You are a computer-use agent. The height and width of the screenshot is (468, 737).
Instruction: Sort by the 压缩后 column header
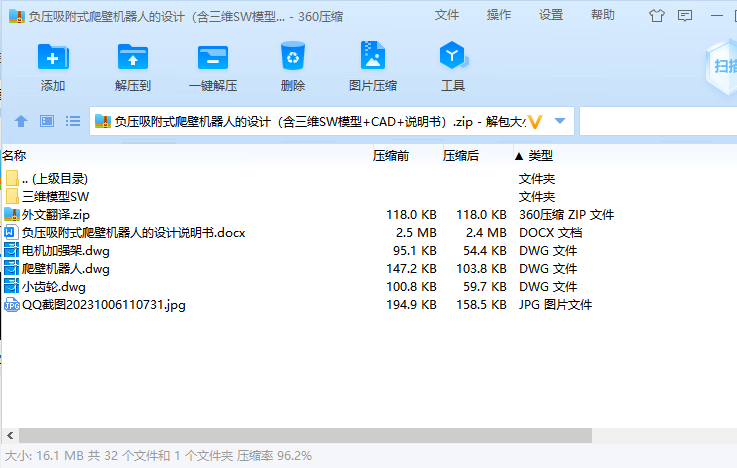(461, 156)
